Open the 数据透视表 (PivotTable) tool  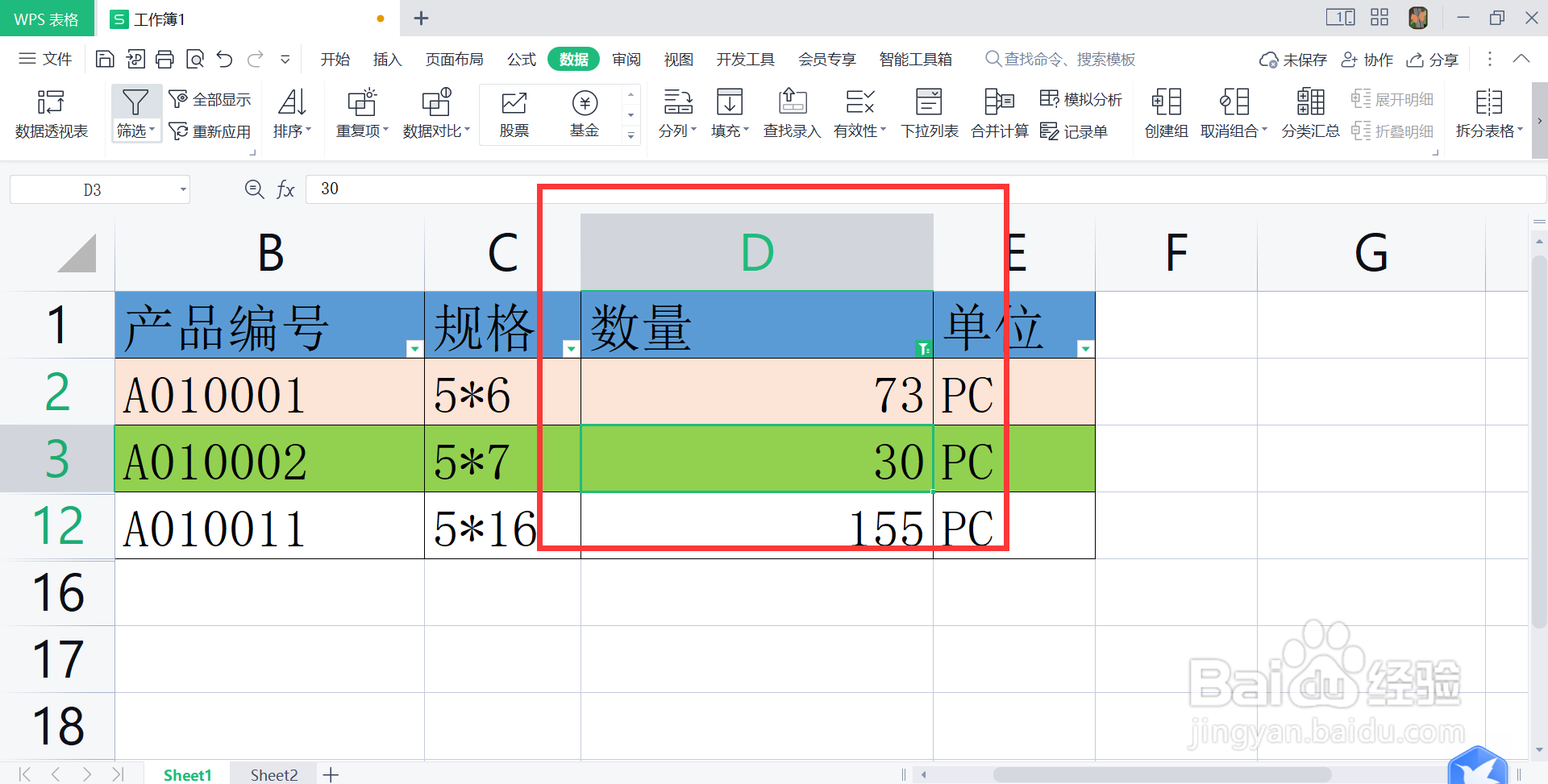pyautogui.click(x=51, y=113)
